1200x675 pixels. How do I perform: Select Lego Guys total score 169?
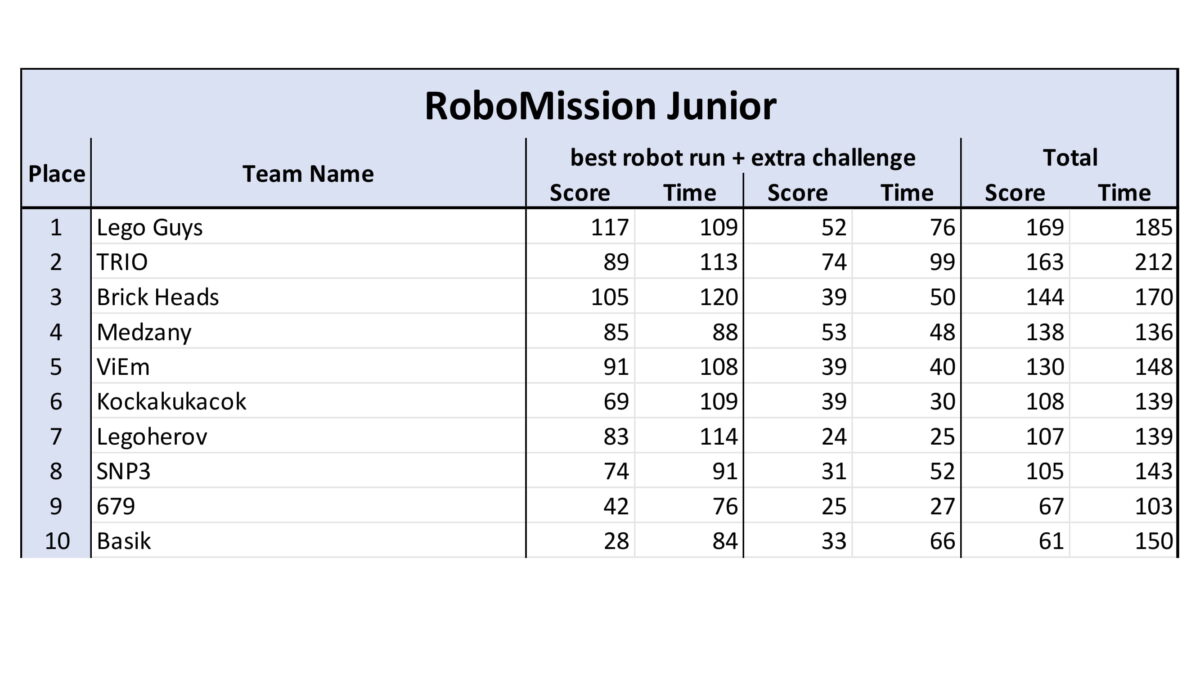(1015, 227)
